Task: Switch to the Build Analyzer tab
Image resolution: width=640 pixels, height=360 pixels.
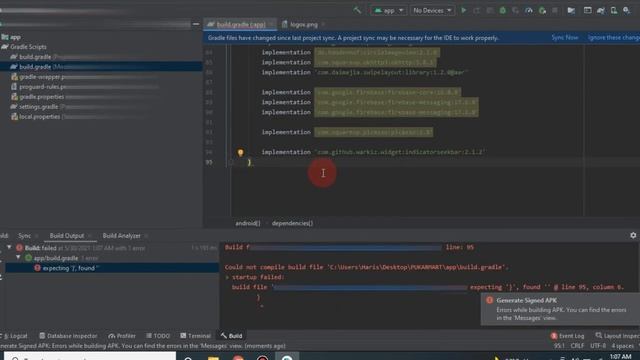Action: tap(122, 236)
